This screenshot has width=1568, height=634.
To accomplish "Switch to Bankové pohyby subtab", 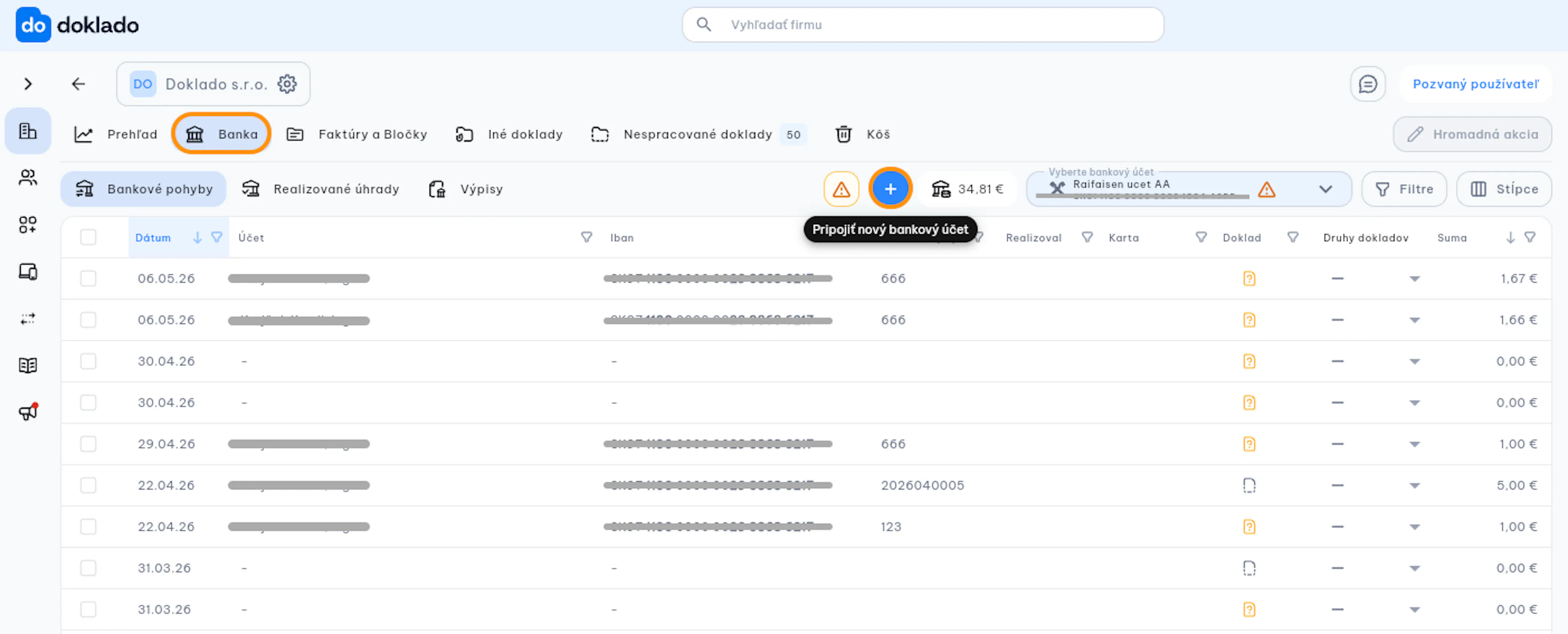I will point(144,190).
